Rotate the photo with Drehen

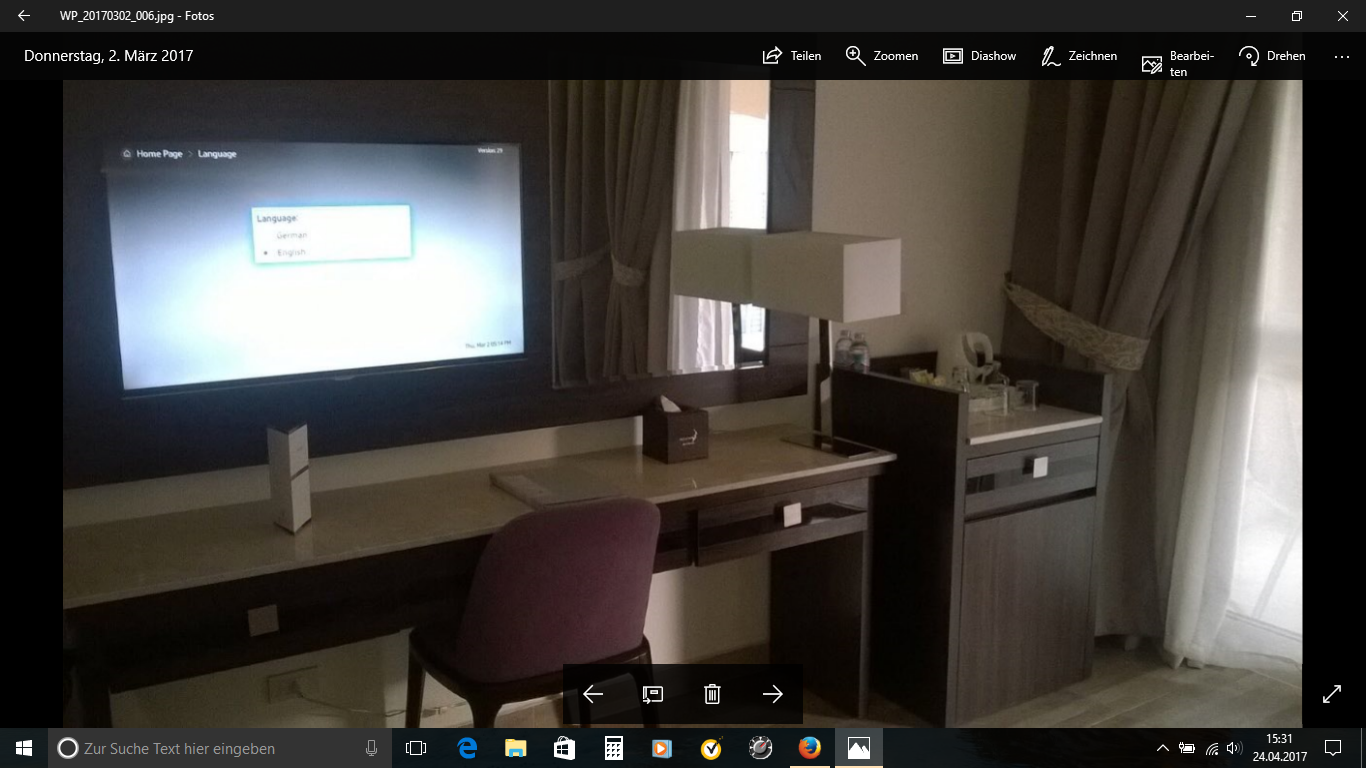coord(1271,56)
